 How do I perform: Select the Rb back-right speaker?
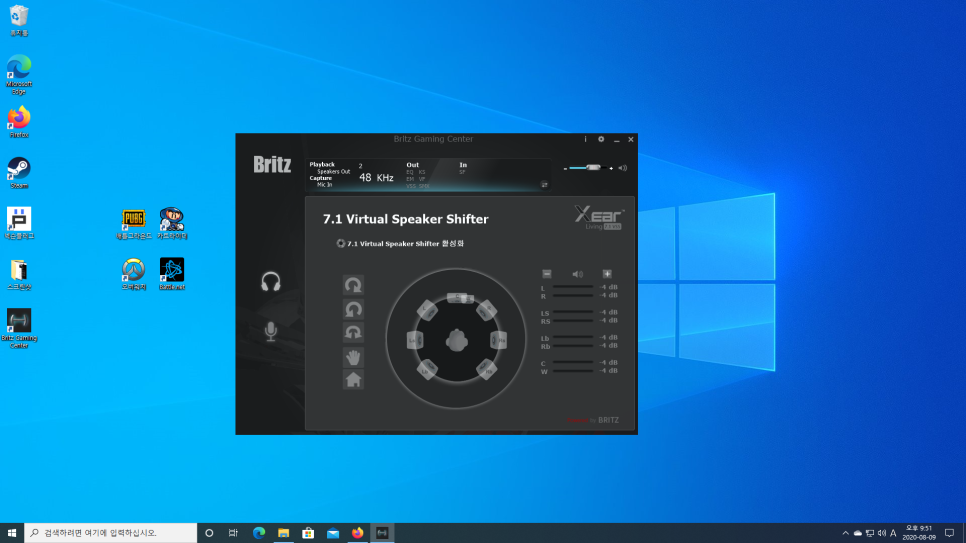pos(486,369)
